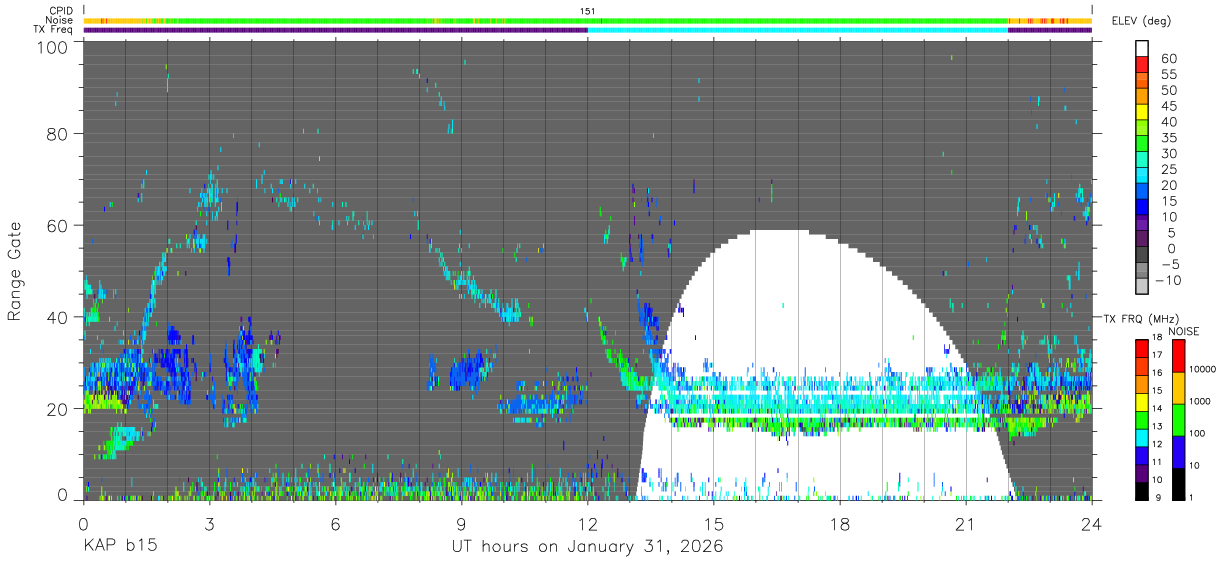The width and height of the screenshot is (1228, 567).
Task: Click the 60 label on elevation colorbar
Action: tap(1168, 58)
